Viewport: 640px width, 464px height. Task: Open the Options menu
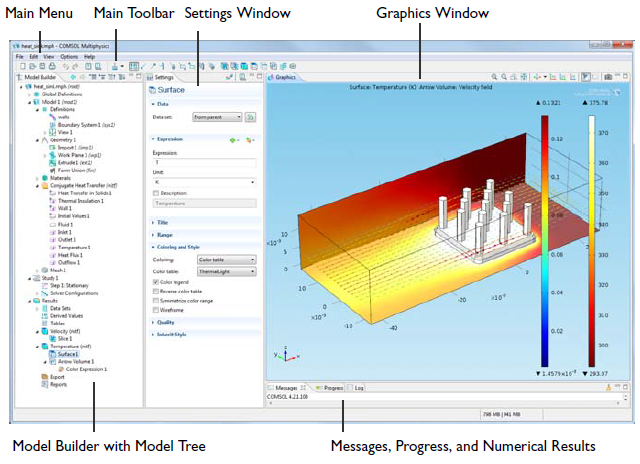(x=69, y=57)
